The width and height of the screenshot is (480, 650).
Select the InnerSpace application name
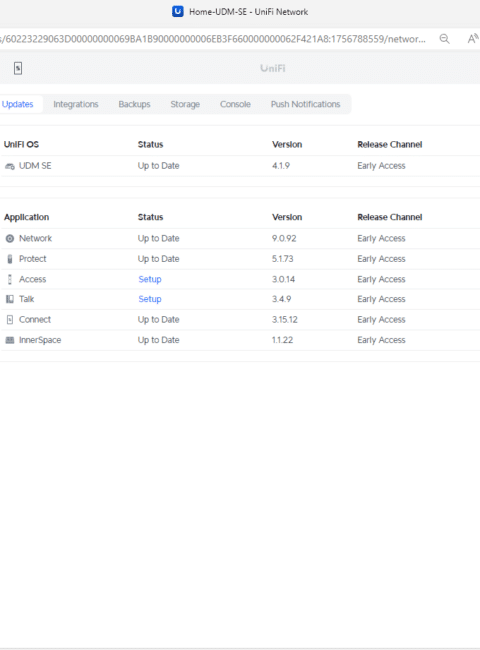tap(40, 340)
